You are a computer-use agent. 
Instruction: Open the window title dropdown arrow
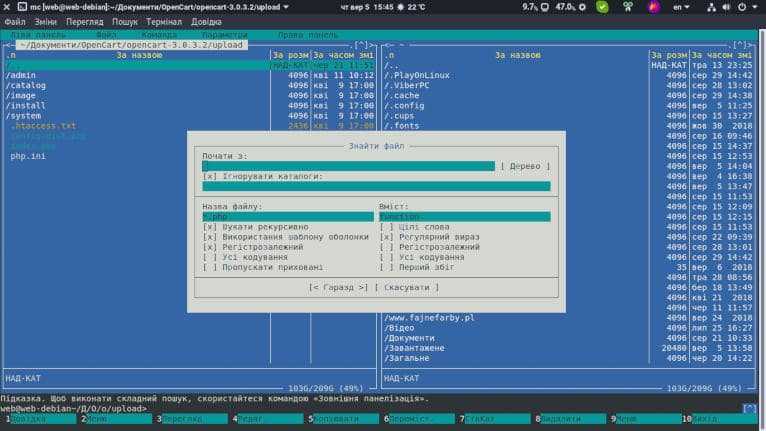(286, 7)
